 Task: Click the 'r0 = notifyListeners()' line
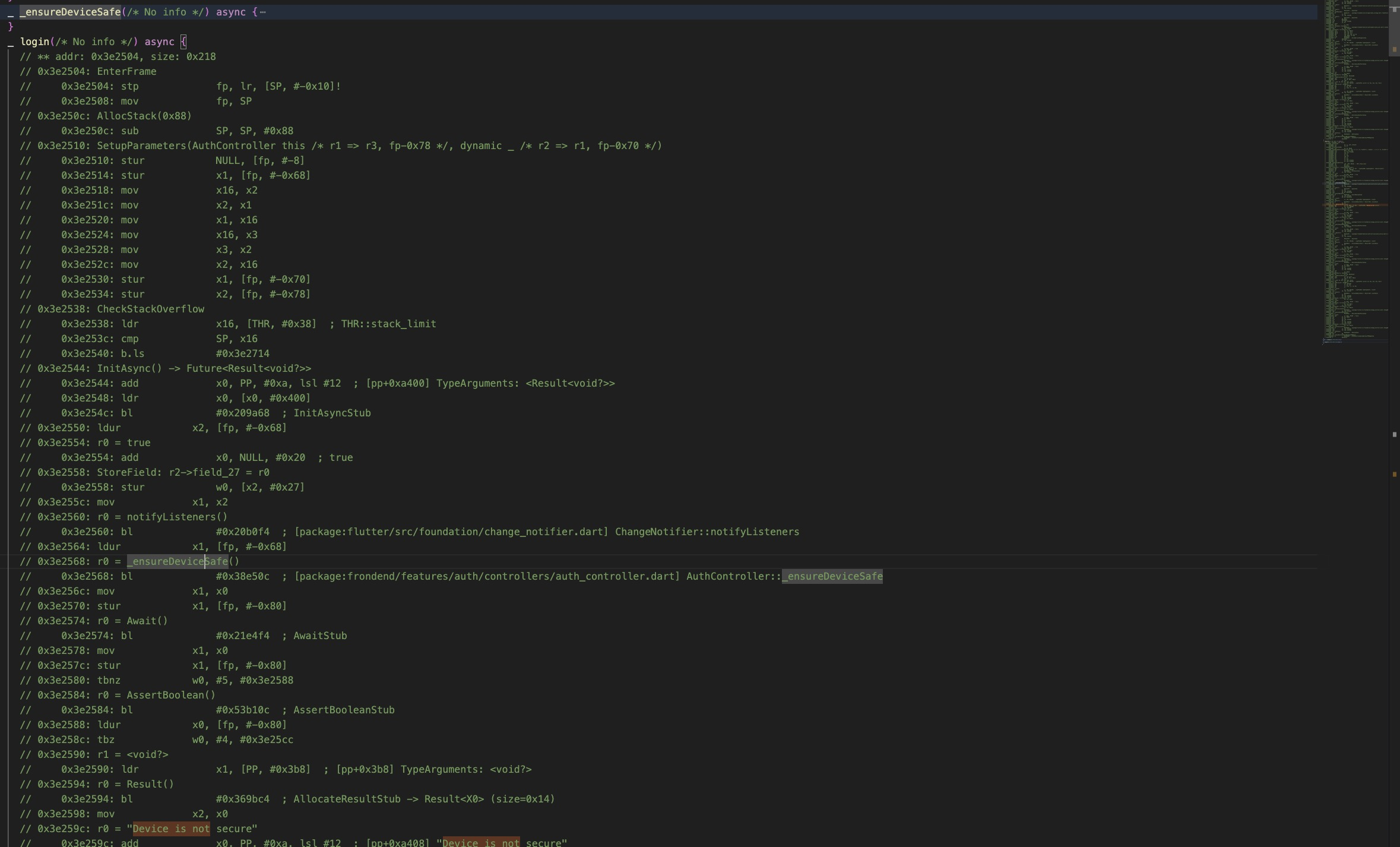pyautogui.click(x=123, y=517)
